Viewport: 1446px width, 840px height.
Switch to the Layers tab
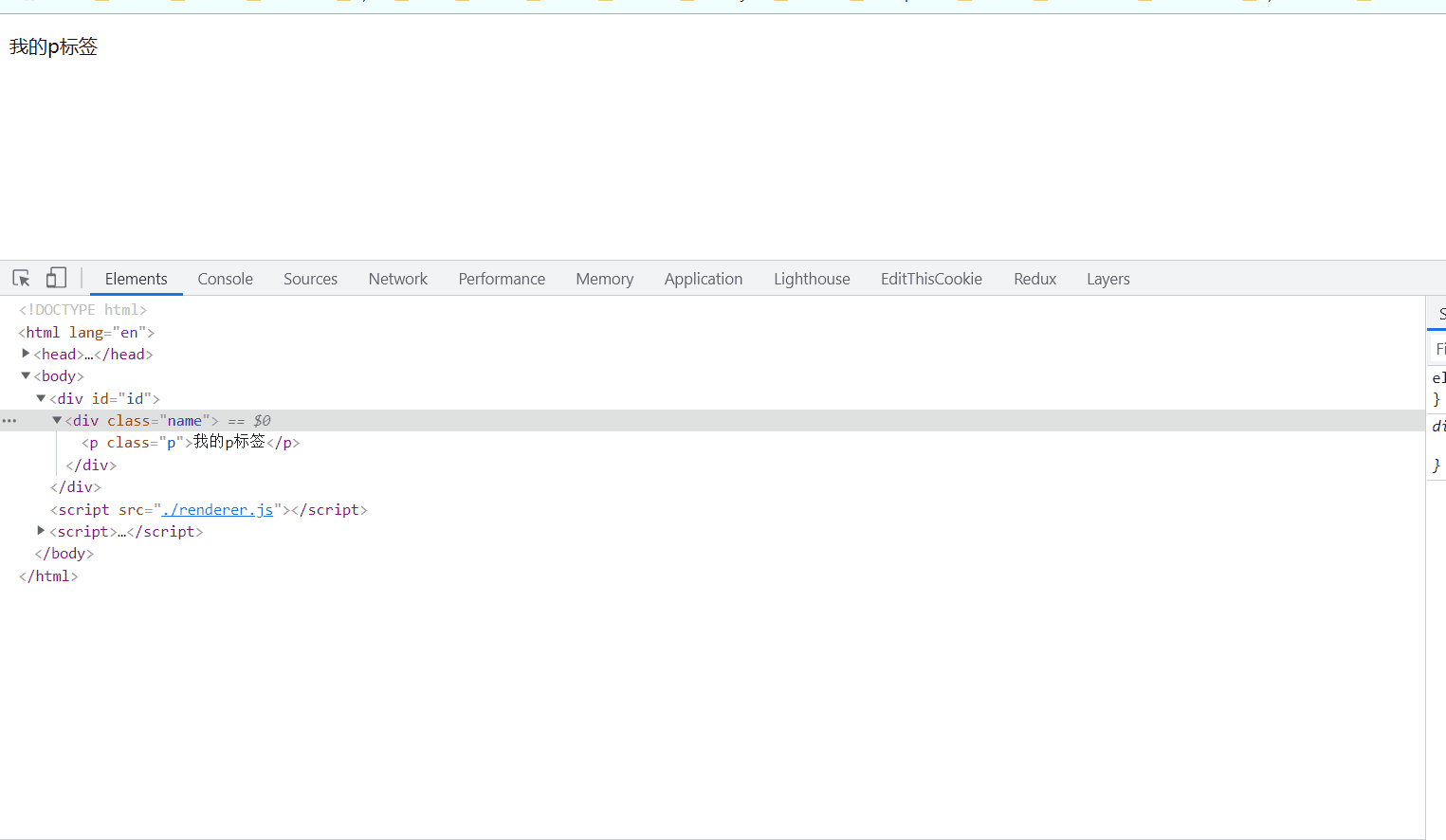[1107, 279]
